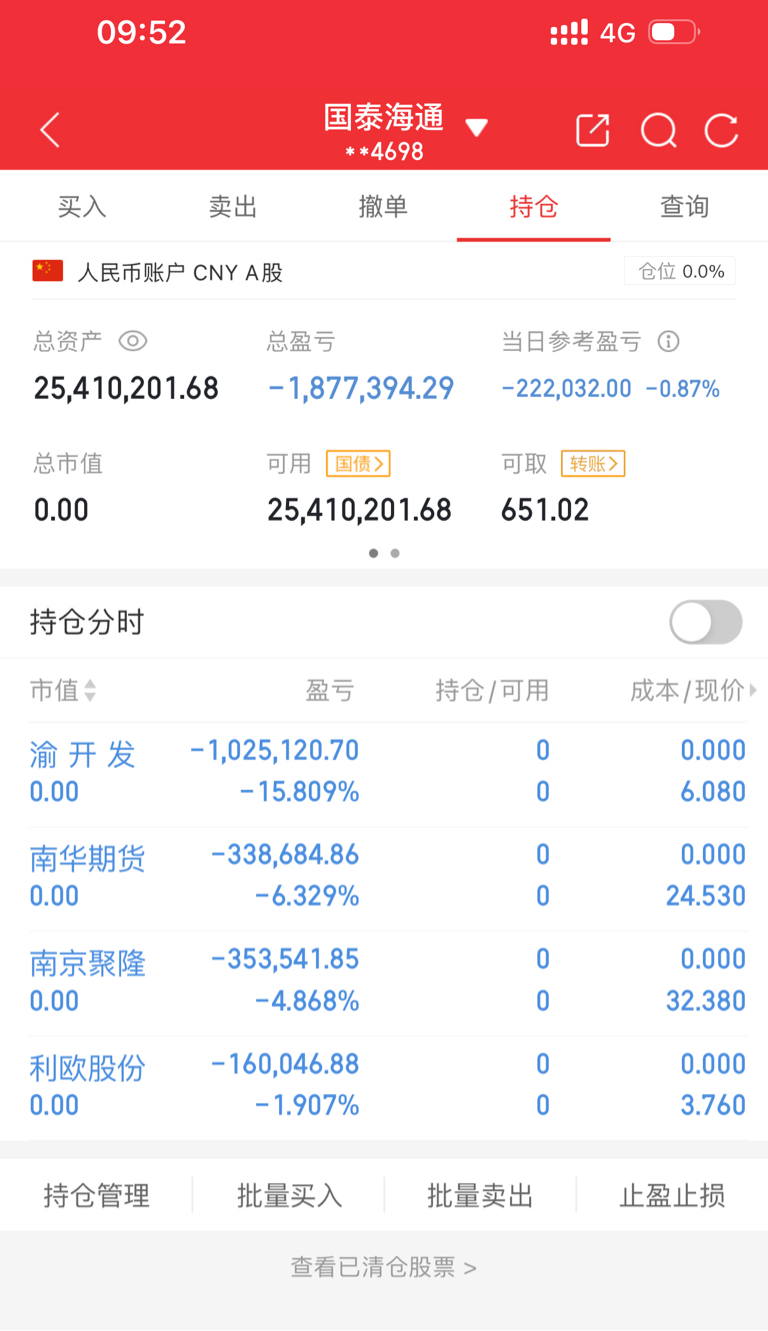Tap 南京聚隆 current price 32.380

point(706,1000)
